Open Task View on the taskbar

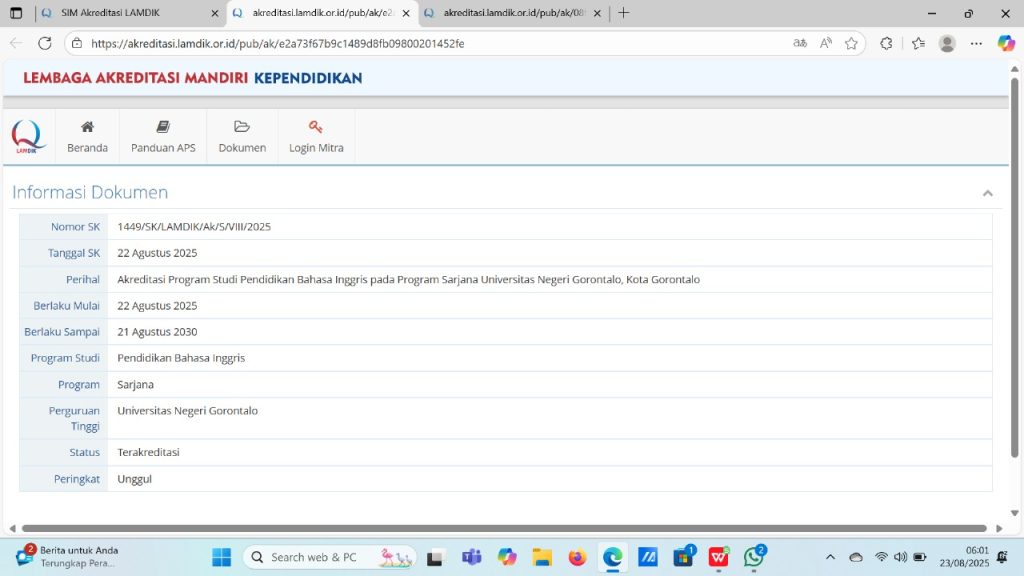pos(435,557)
